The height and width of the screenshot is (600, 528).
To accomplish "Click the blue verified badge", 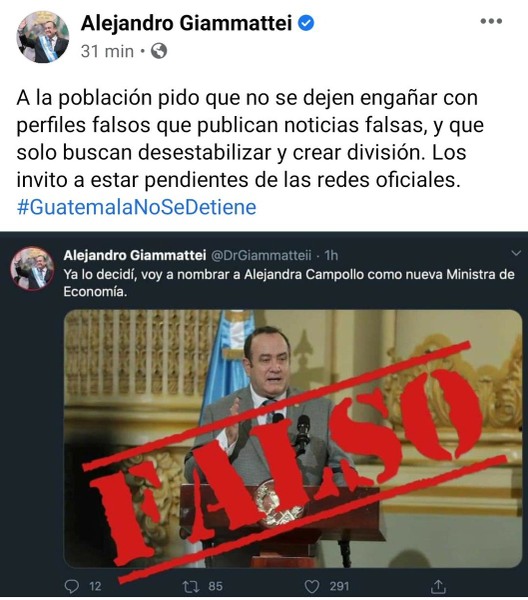I will [306, 23].
